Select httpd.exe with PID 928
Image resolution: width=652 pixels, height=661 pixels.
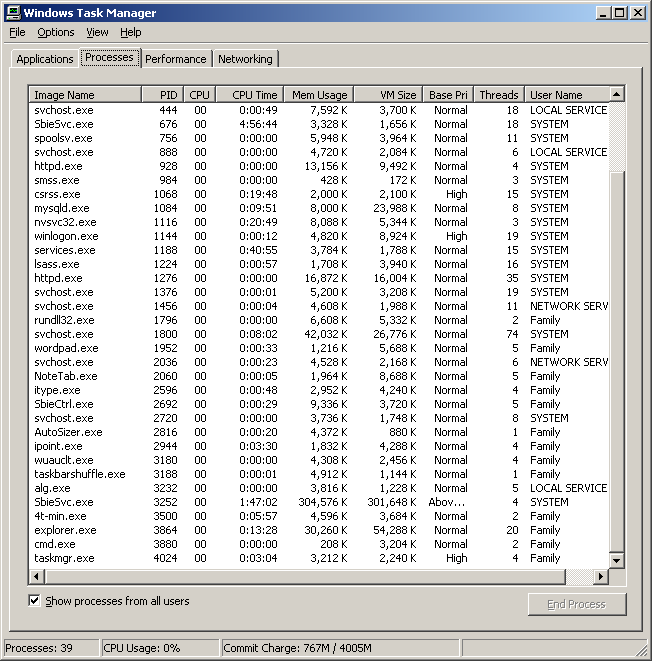(319, 166)
